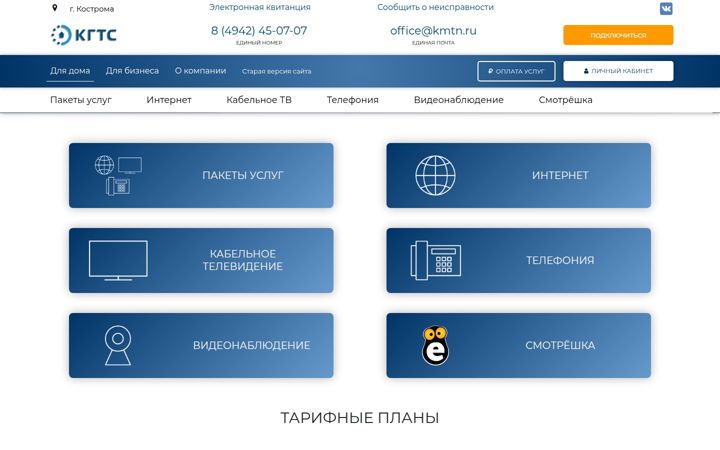Image resolution: width=720 pixels, height=450 pixels.
Task: Click the ИНТЕРНЕТ card label
Action: click(x=560, y=175)
